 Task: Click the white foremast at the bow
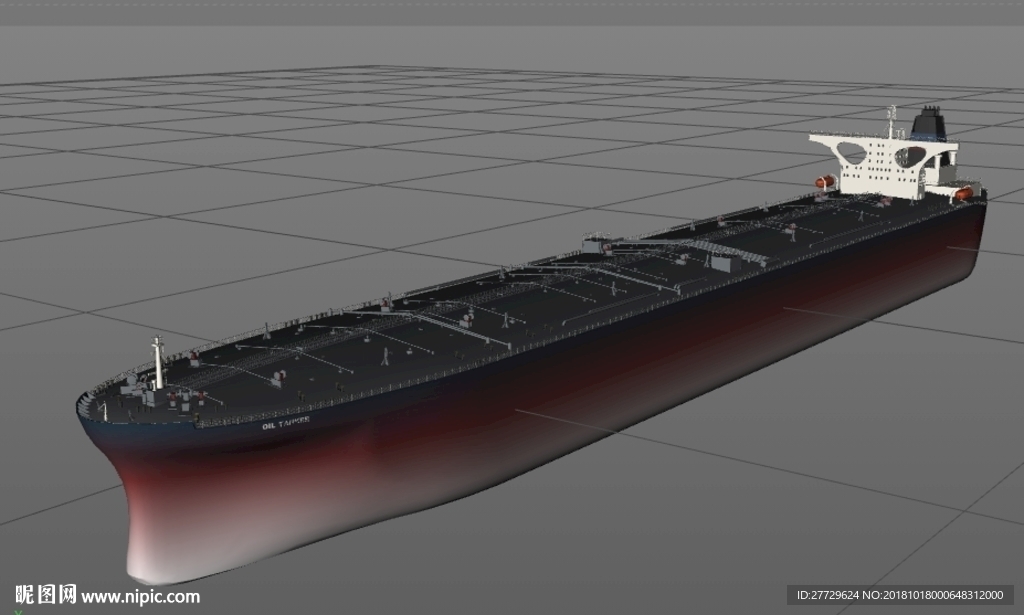click(157, 362)
